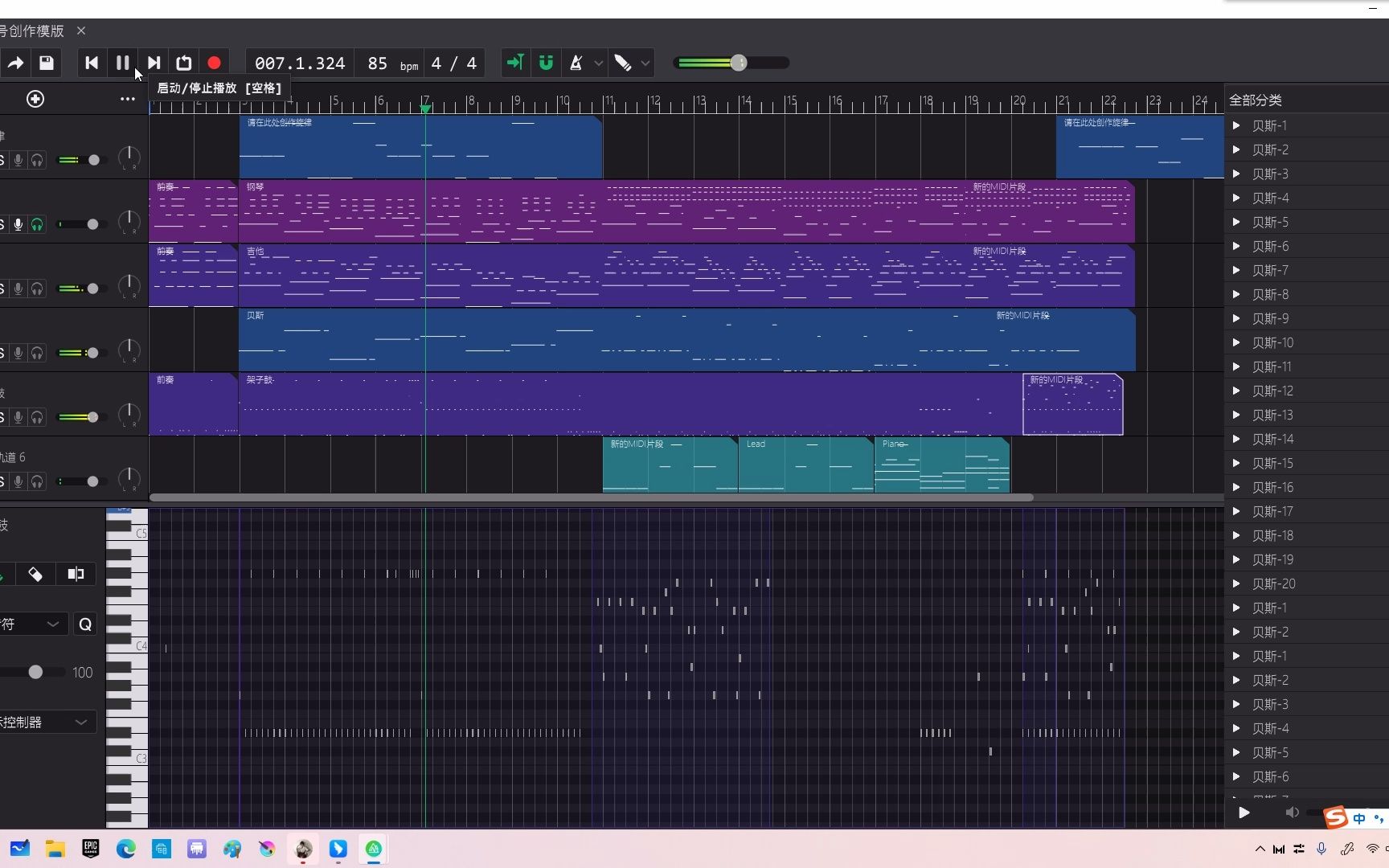Open the 全部分类 category header

tap(1256, 100)
